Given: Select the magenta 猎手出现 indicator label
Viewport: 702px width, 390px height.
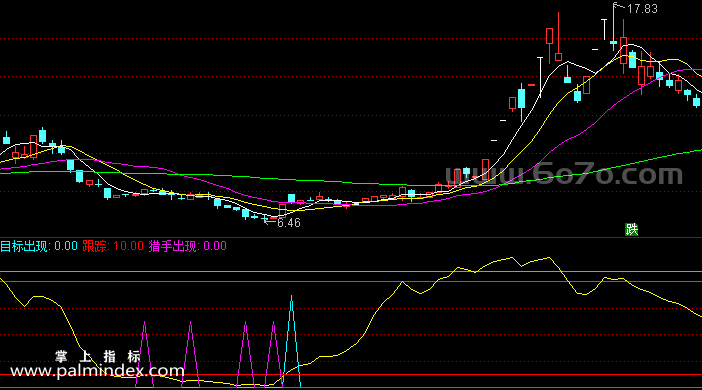Looking at the screenshot, I should pyautogui.click(x=173, y=246).
